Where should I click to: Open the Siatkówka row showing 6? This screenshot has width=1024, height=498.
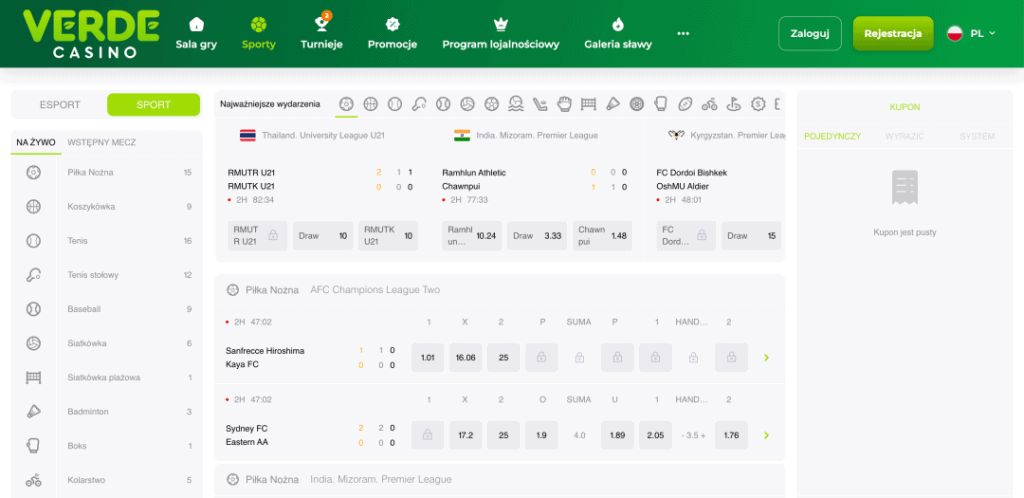[106, 343]
